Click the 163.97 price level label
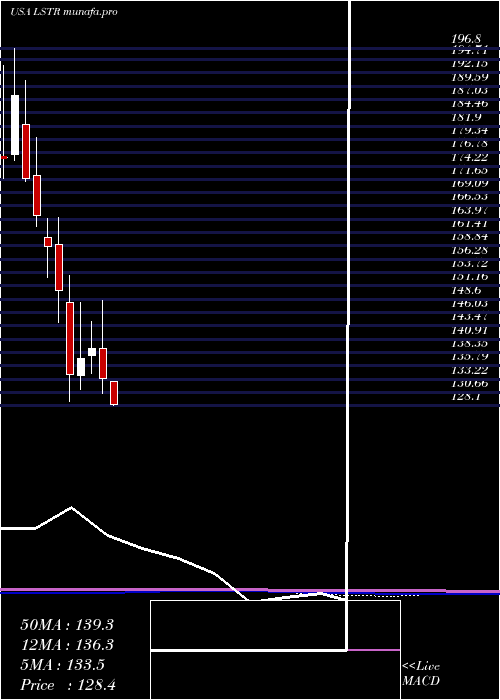This screenshot has height=700, width=500. [x=469, y=209]
